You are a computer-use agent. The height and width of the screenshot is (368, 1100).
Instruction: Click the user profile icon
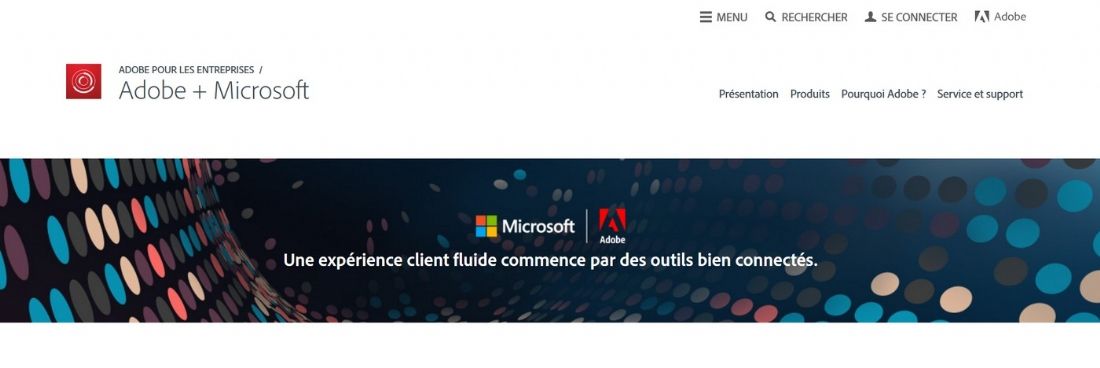(x=870, y=17)
